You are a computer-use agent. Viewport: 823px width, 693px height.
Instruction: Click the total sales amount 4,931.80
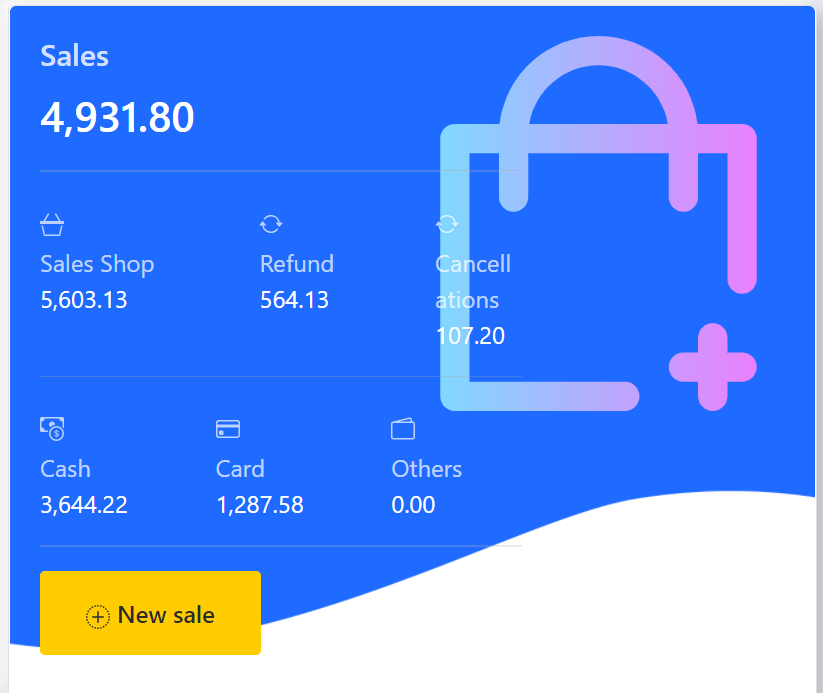pyautogui.click(x=118, y=118)
